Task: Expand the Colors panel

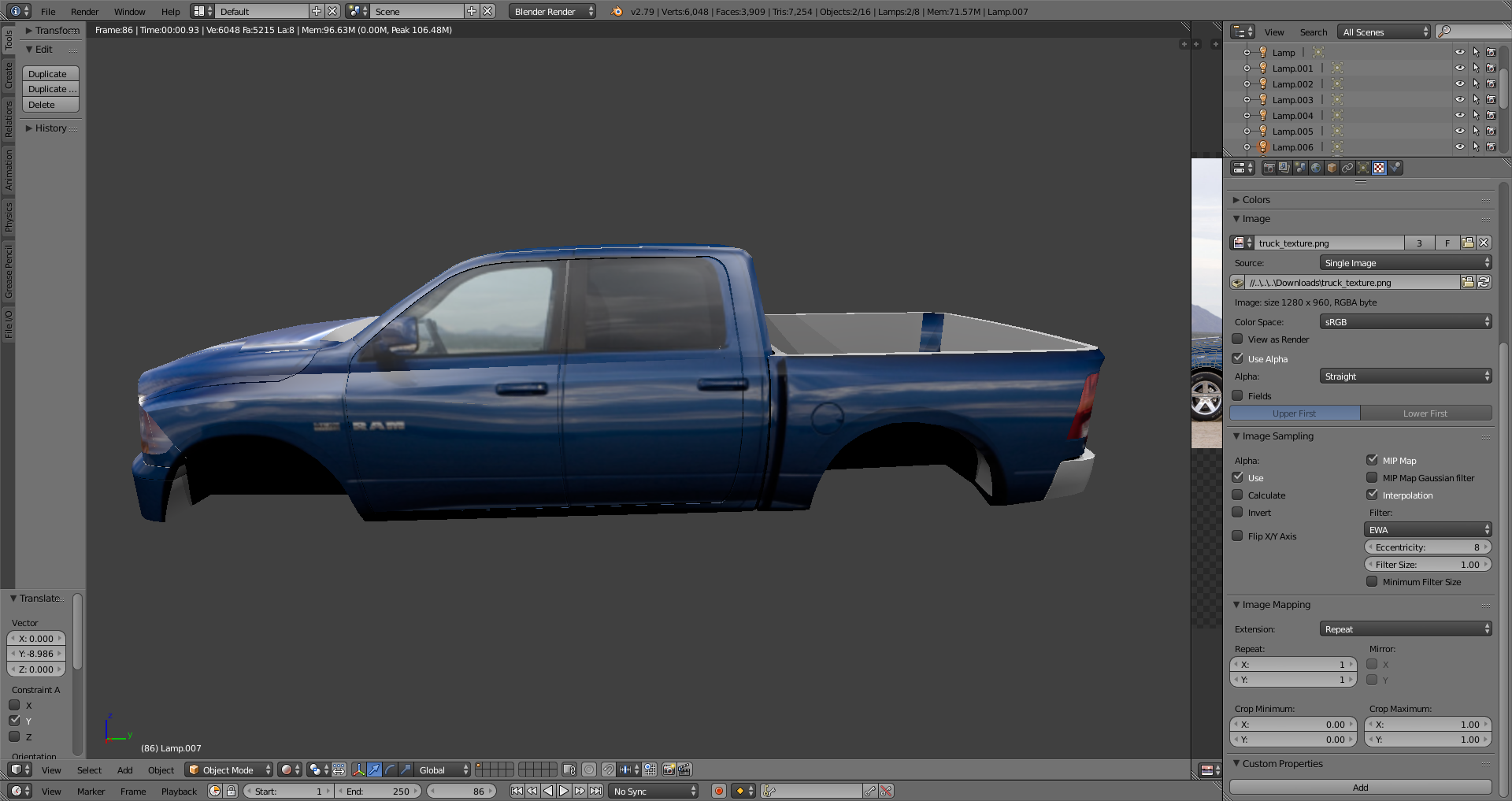Action: tap(1256, 200)
